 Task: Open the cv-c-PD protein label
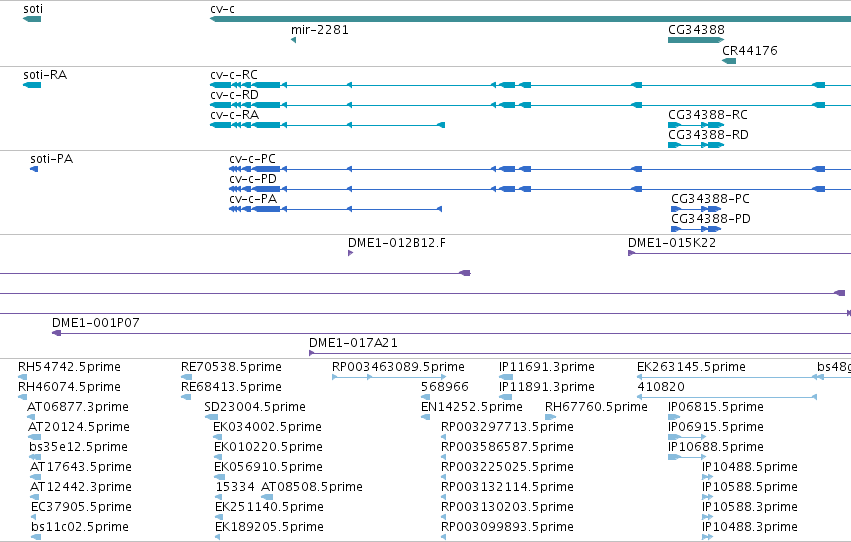(x=253, y=178)
